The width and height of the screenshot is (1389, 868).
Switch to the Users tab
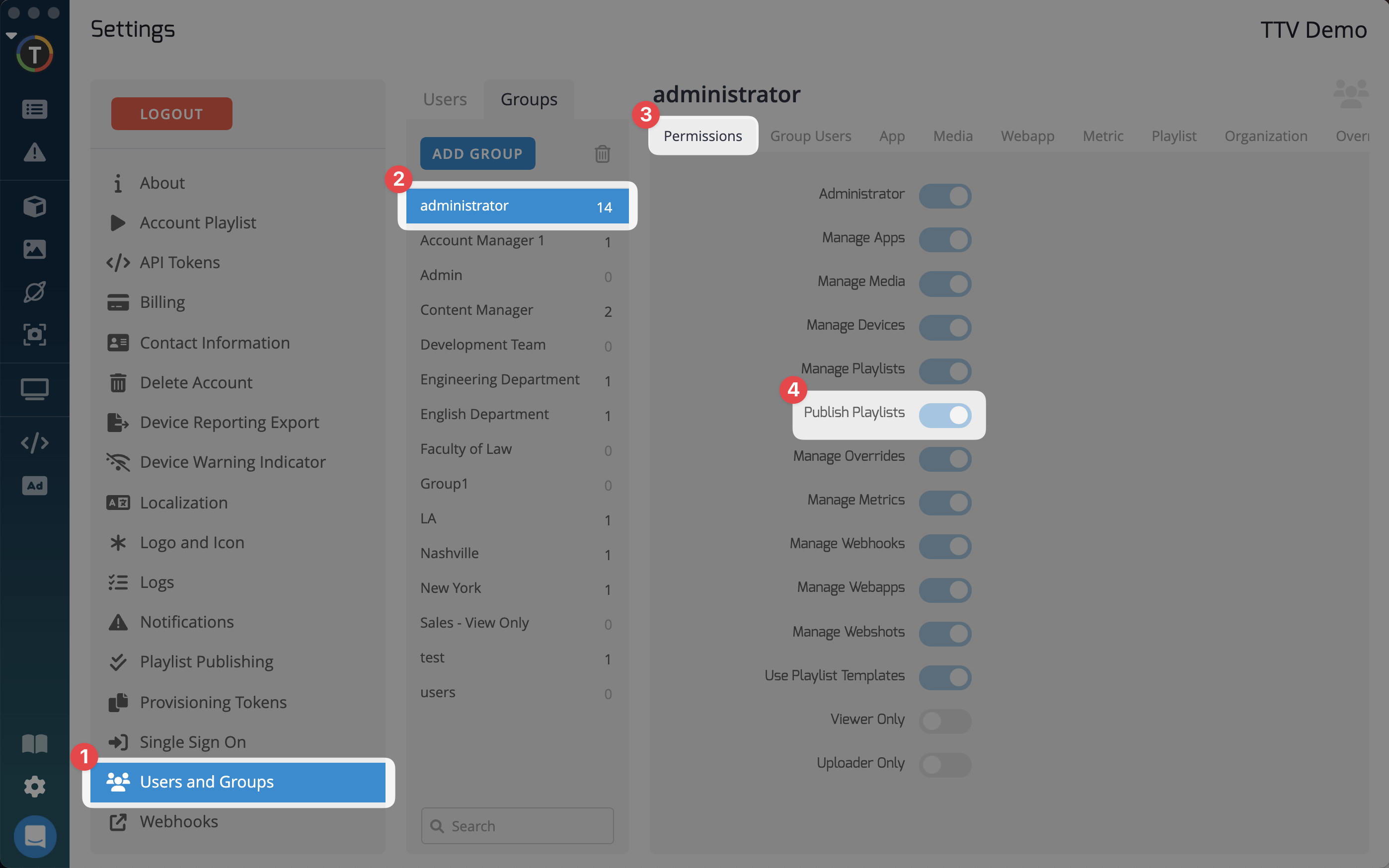445,99
